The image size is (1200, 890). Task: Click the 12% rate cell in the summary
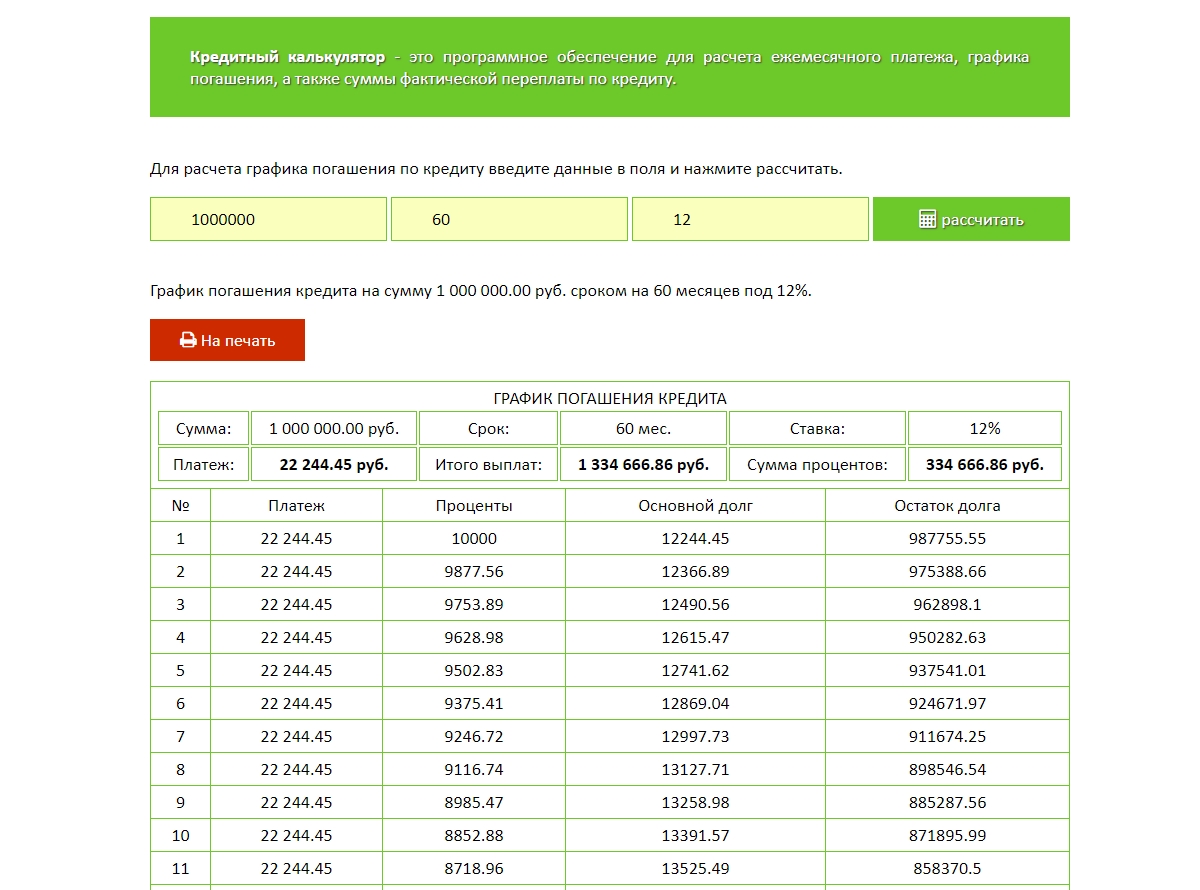984,428
